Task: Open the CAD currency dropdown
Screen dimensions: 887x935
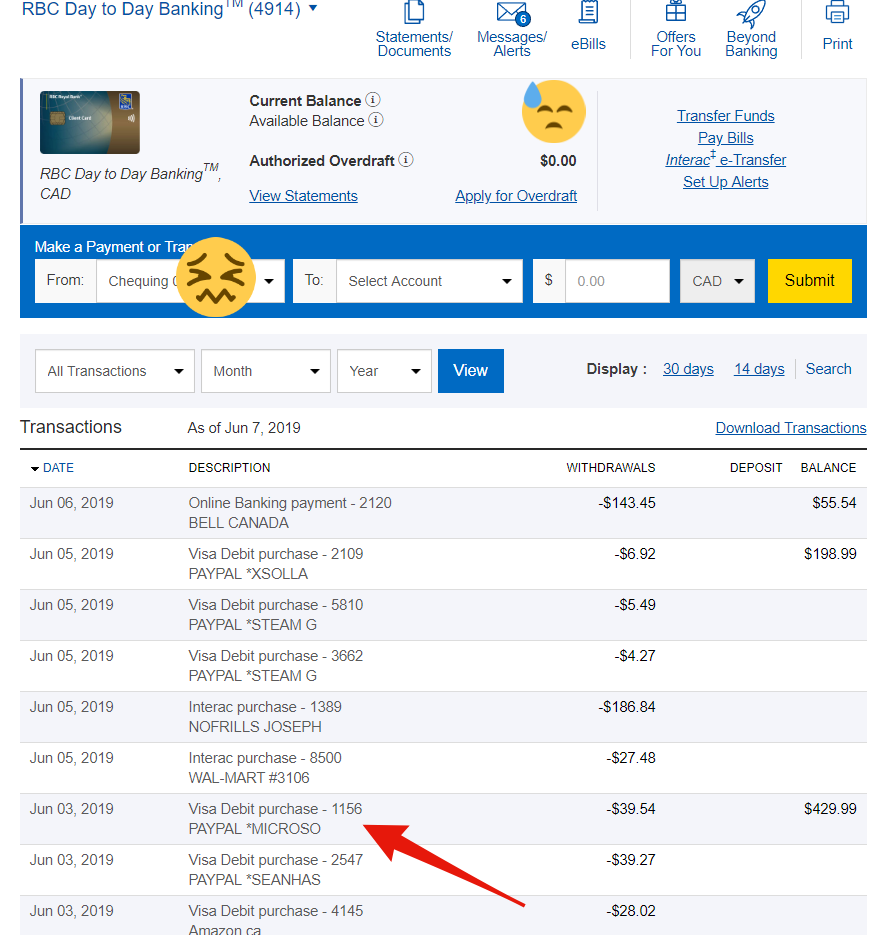Action: 717,281
